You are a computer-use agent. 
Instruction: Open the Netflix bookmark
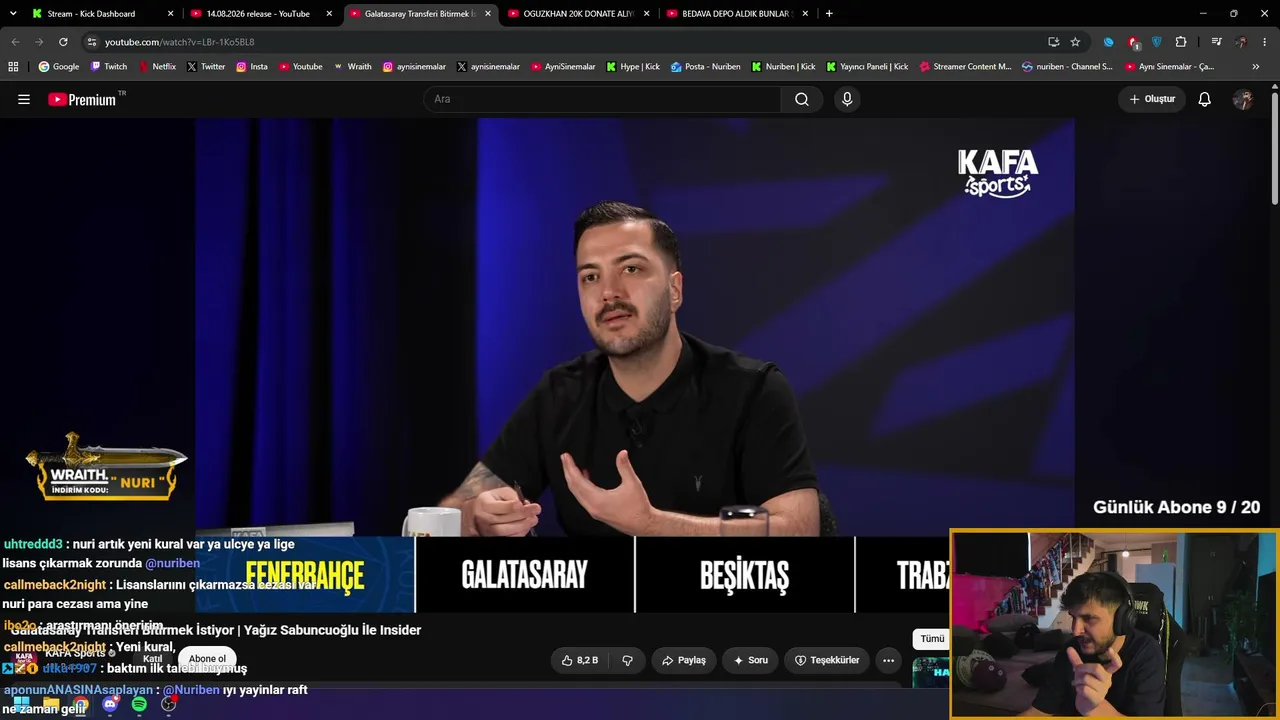click(x=157, y=67)
